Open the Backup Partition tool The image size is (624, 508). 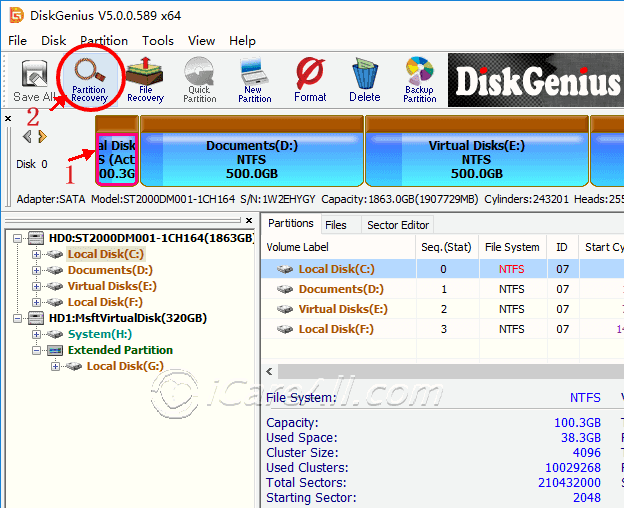419,81
